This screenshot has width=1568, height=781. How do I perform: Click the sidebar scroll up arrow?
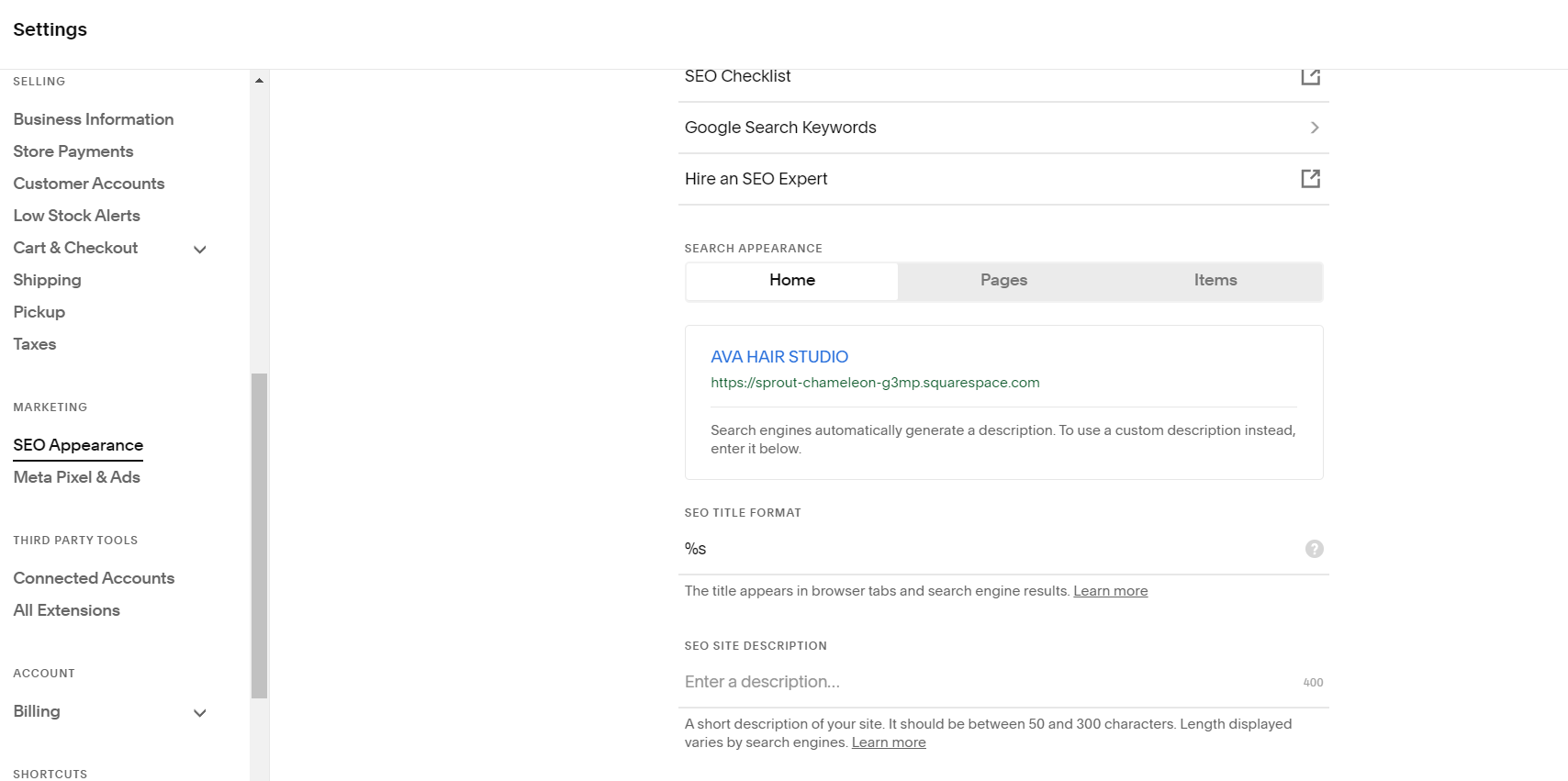260,81
